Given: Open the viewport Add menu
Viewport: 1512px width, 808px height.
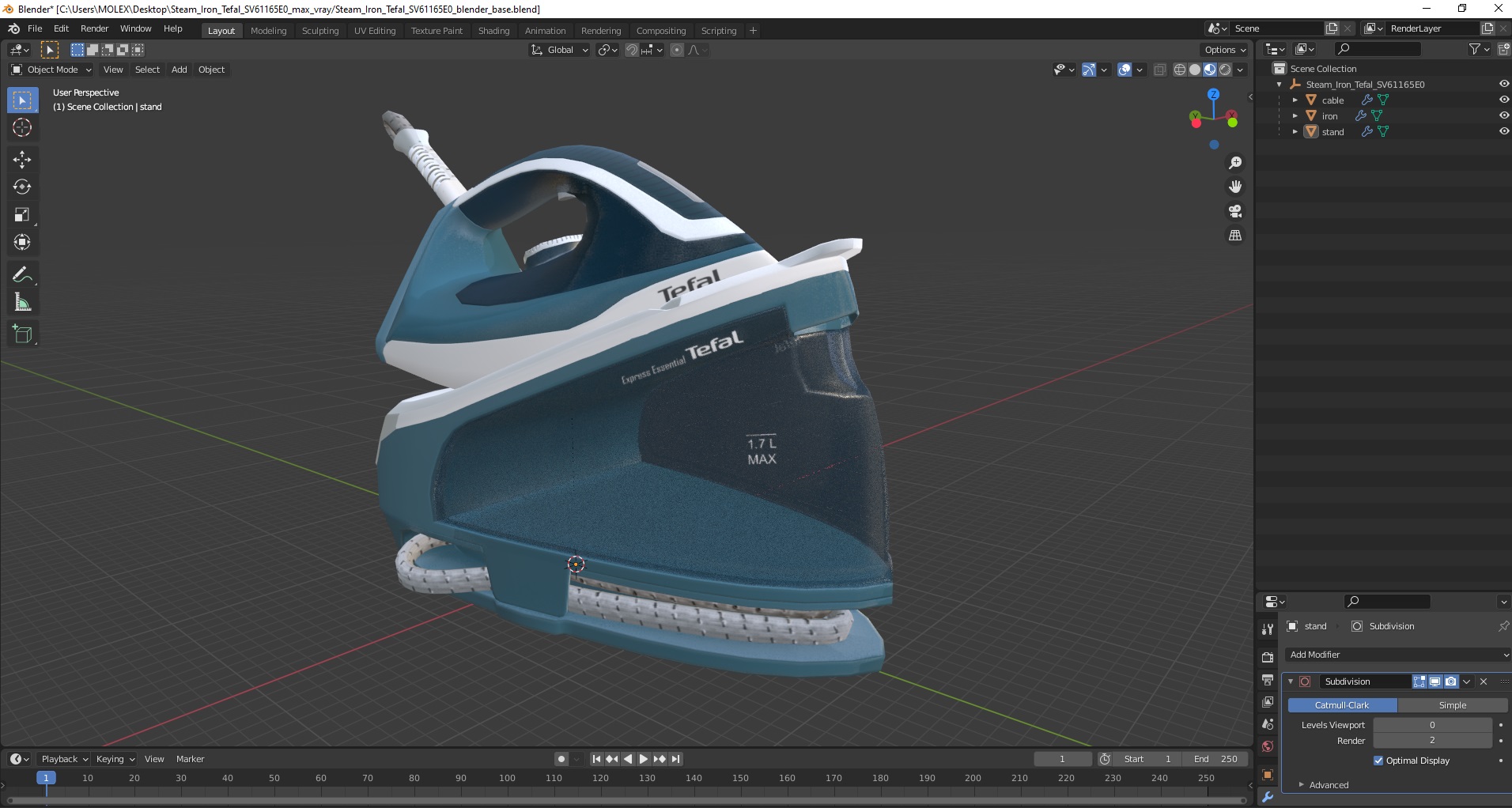Looking at the screenshot, I should point(180,70).
